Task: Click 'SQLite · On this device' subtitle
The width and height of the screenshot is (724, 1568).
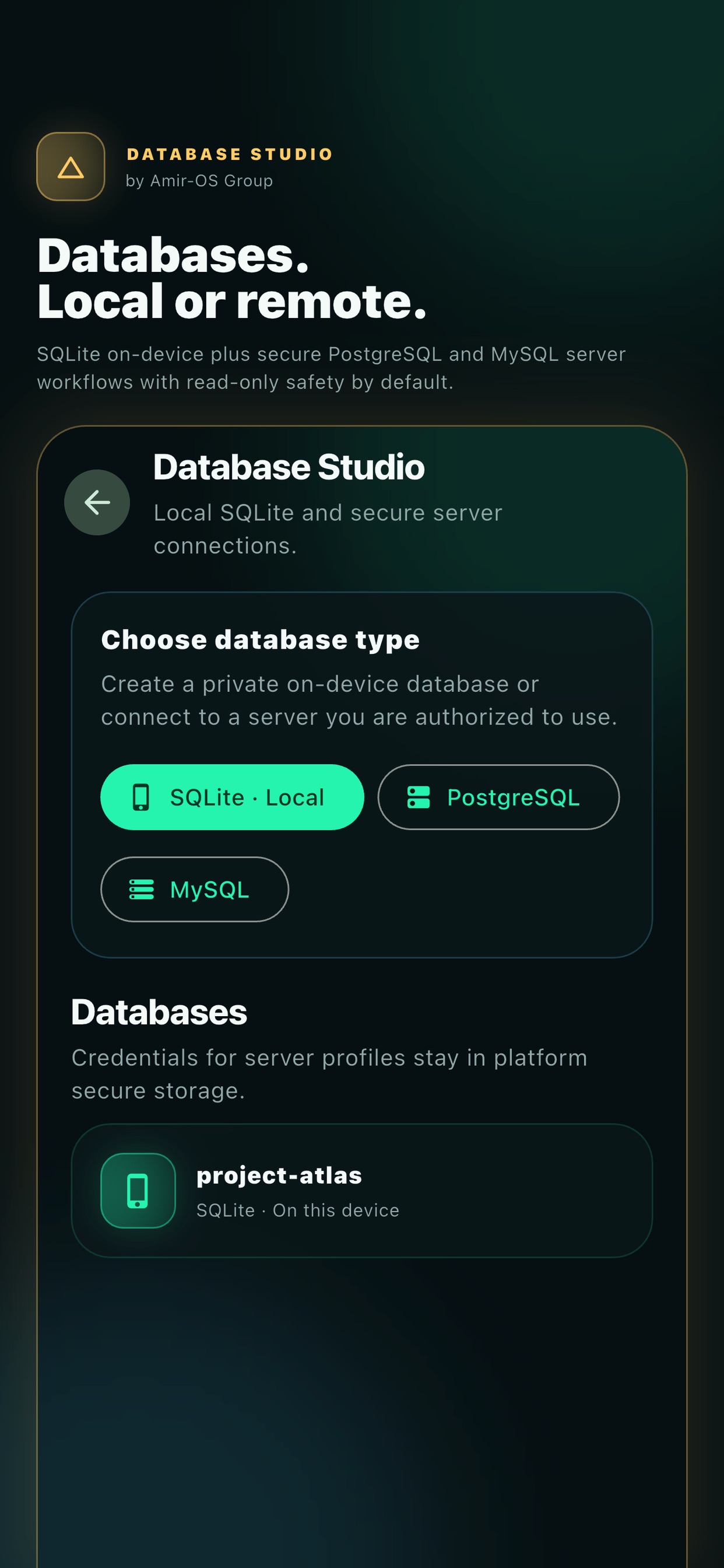Action: point(298,1210)
